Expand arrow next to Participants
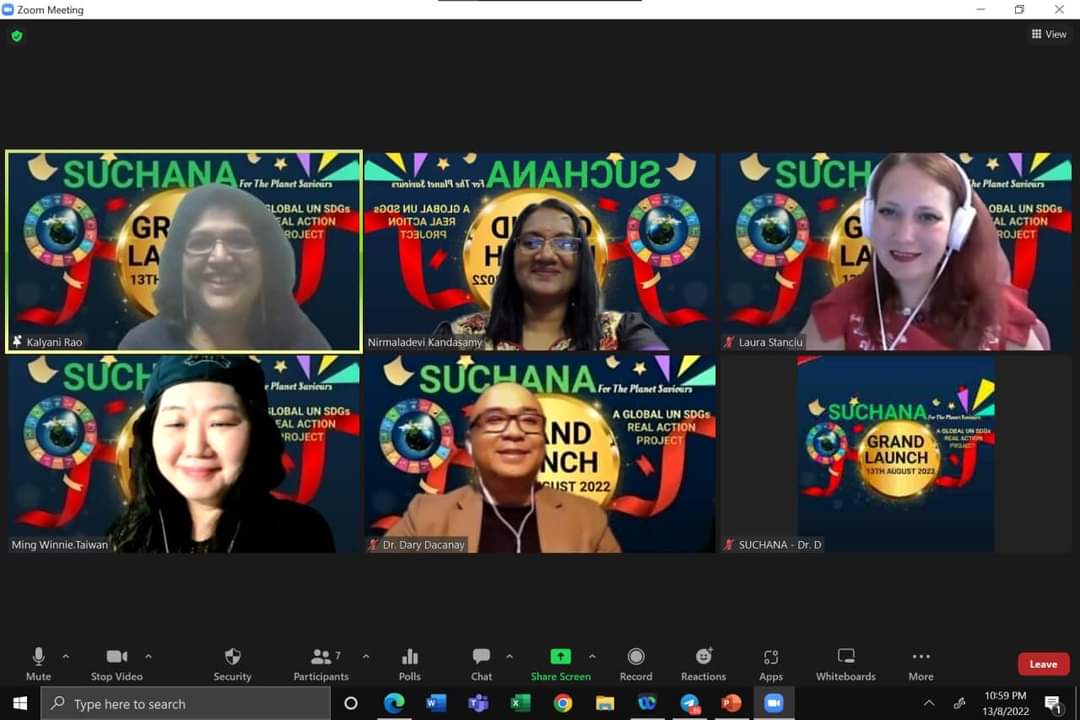 (x=366, y=657)
